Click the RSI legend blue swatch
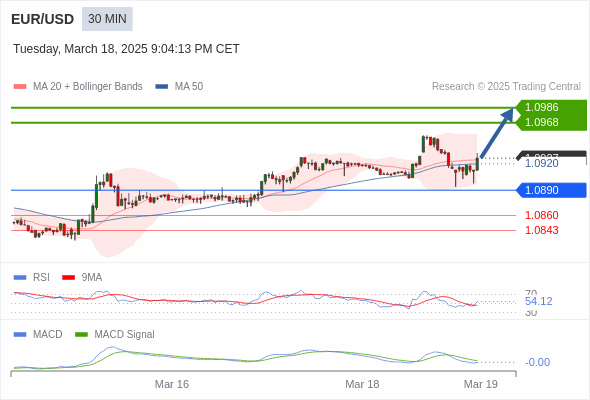Image resolution: width=590 pixels, height=400 pixels. tap(20, 278)
